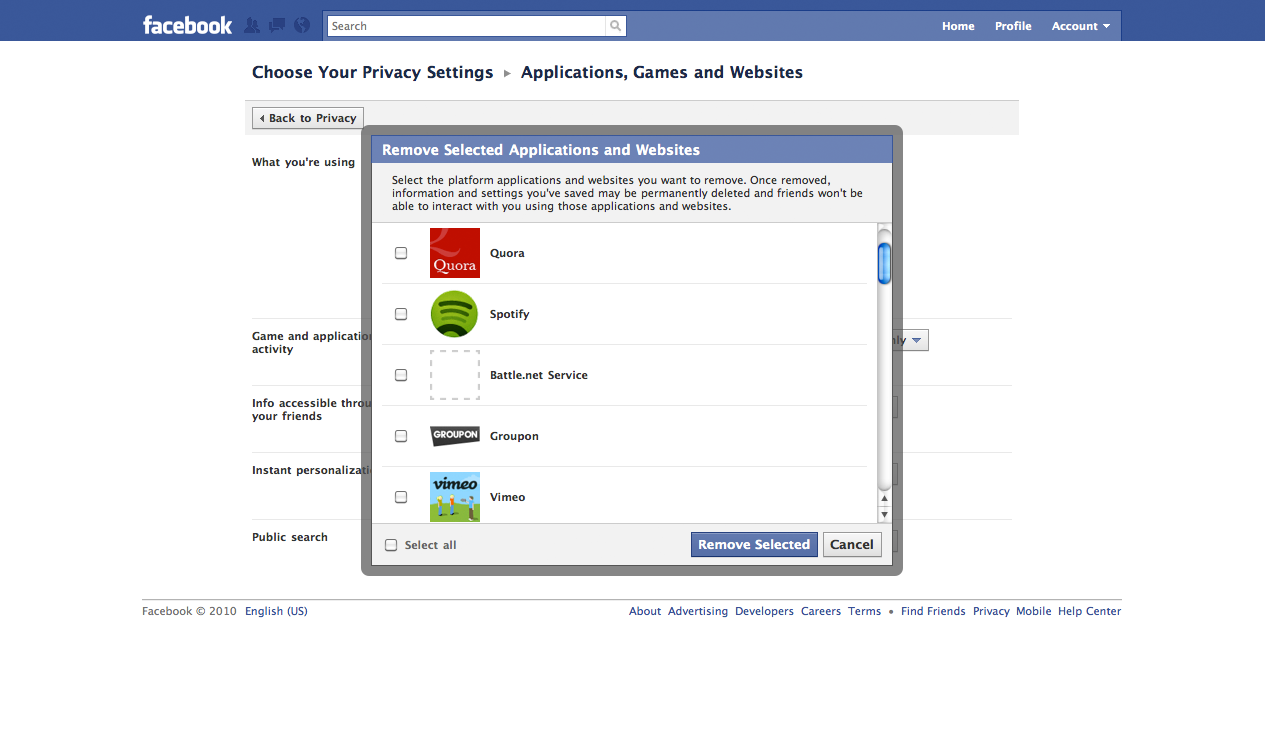Go to Home in top navigation
This screenshot has width=1265, height=750.
[958, 26]
